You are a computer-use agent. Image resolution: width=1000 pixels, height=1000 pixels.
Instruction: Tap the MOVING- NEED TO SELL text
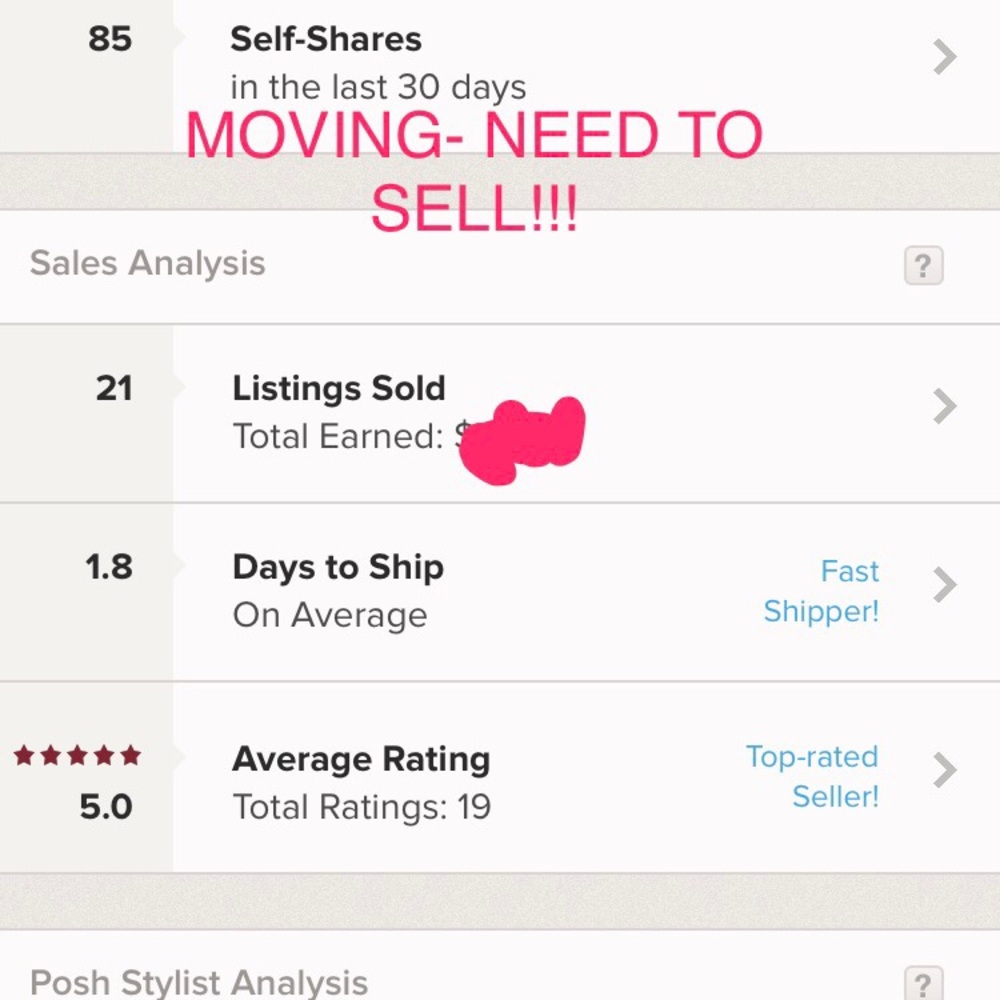pos(470,170)
